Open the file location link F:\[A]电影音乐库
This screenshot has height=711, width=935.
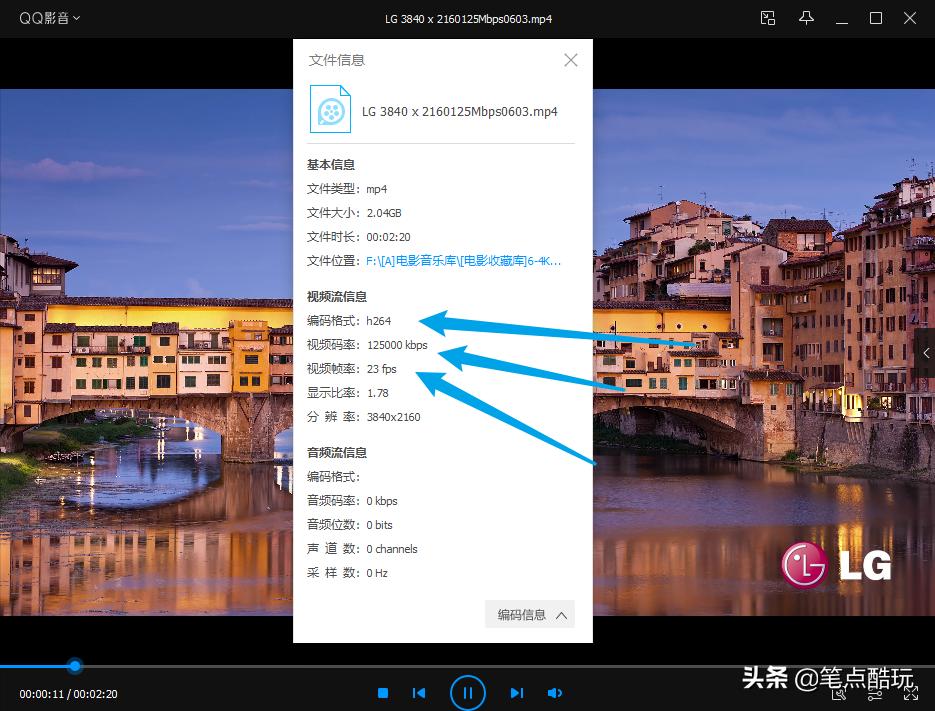pos(463,261)
